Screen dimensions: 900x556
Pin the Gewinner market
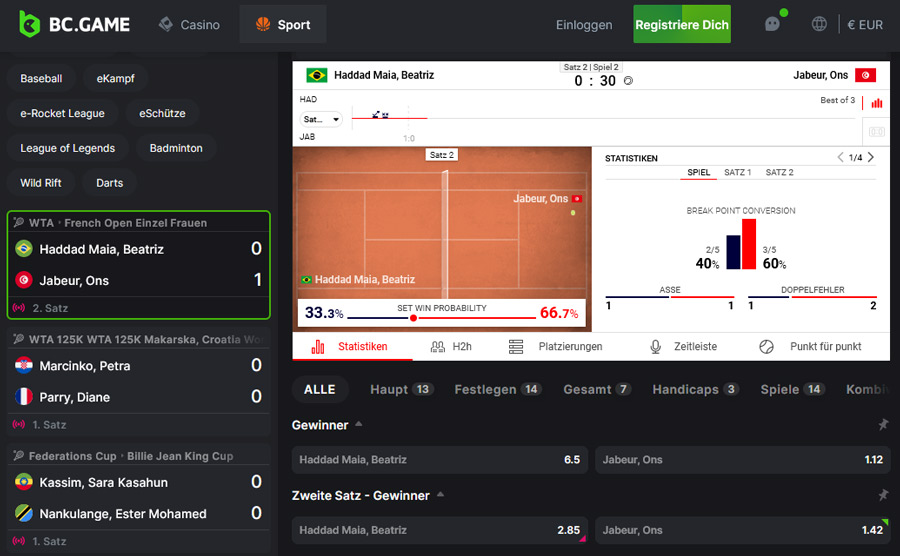coord(883,425)
